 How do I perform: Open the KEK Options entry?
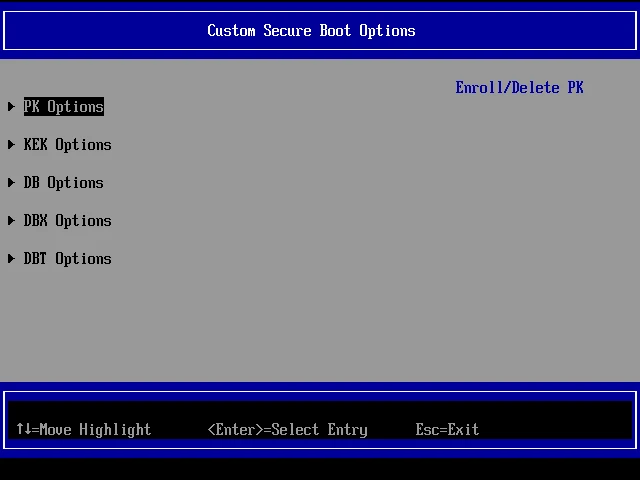click(68, 145)
